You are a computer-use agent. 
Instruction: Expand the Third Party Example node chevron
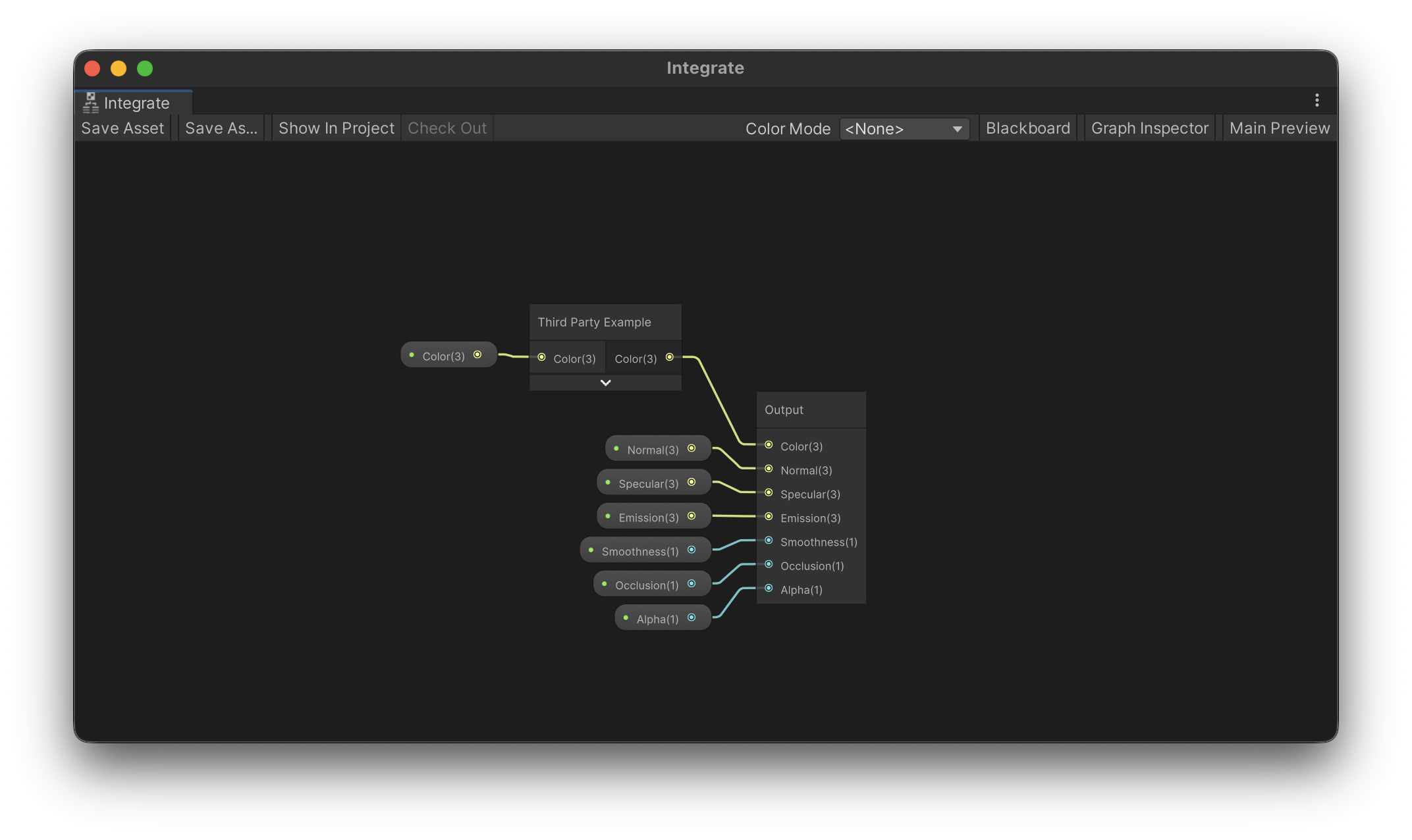[605, 383]
